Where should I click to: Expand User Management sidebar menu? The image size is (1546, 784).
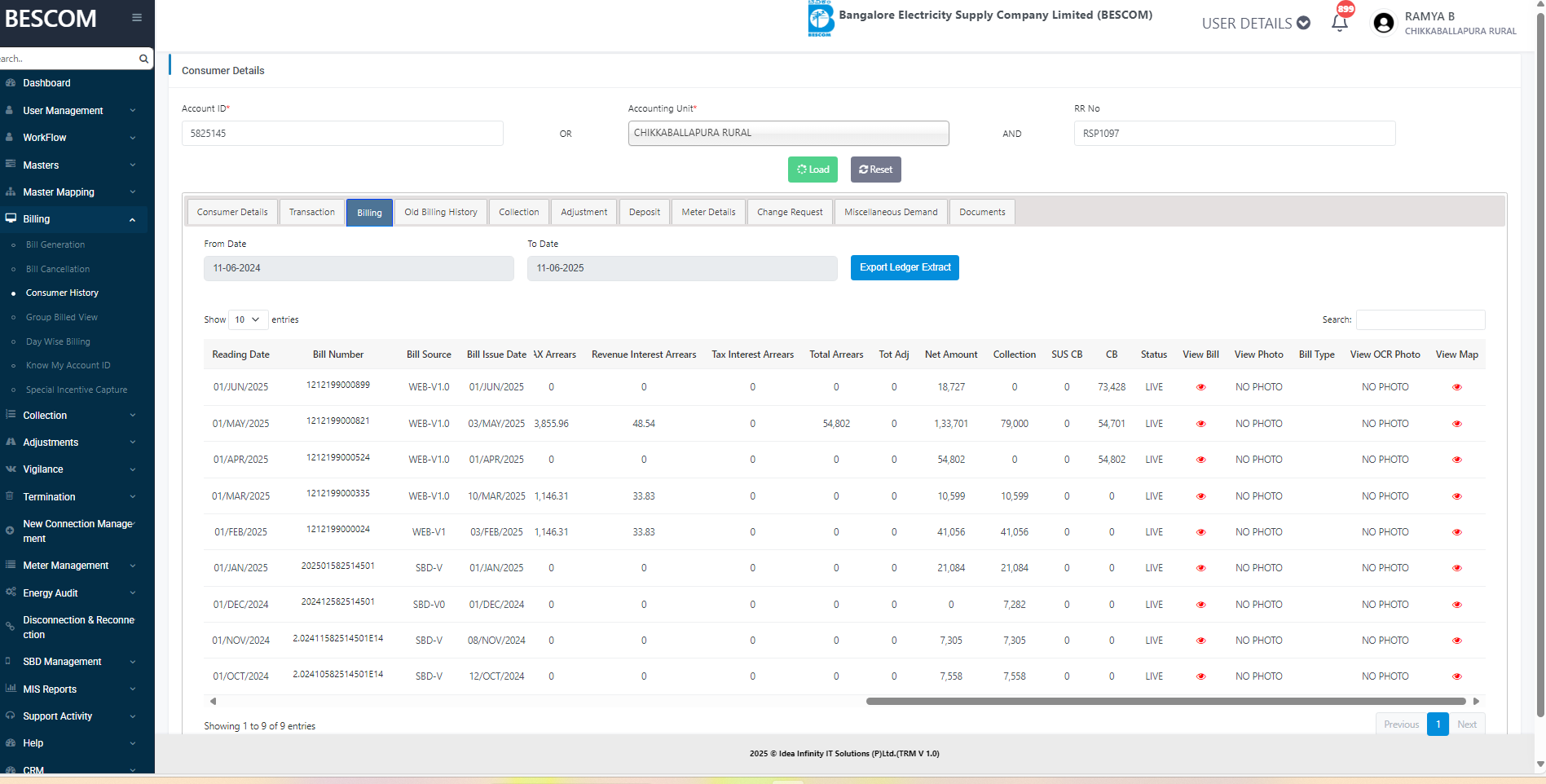click(x=73, y=111)
